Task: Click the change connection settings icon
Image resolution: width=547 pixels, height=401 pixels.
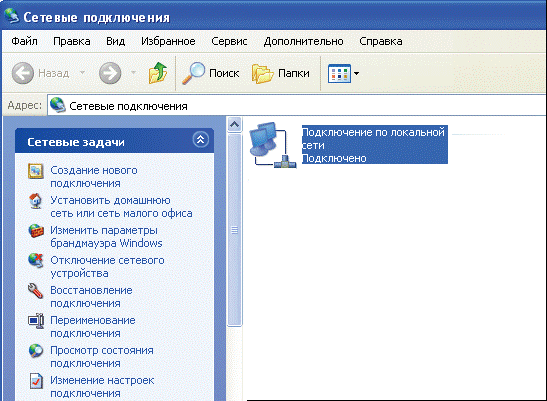Action: click(36, 381)
